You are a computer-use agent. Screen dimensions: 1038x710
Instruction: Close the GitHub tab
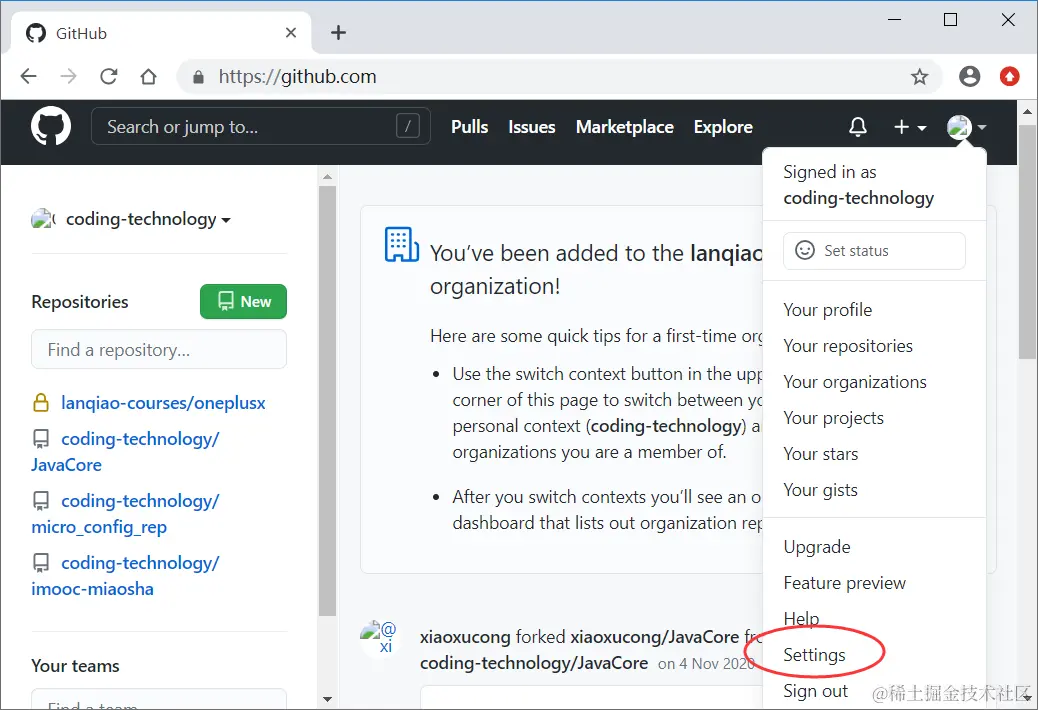[291, 32]
